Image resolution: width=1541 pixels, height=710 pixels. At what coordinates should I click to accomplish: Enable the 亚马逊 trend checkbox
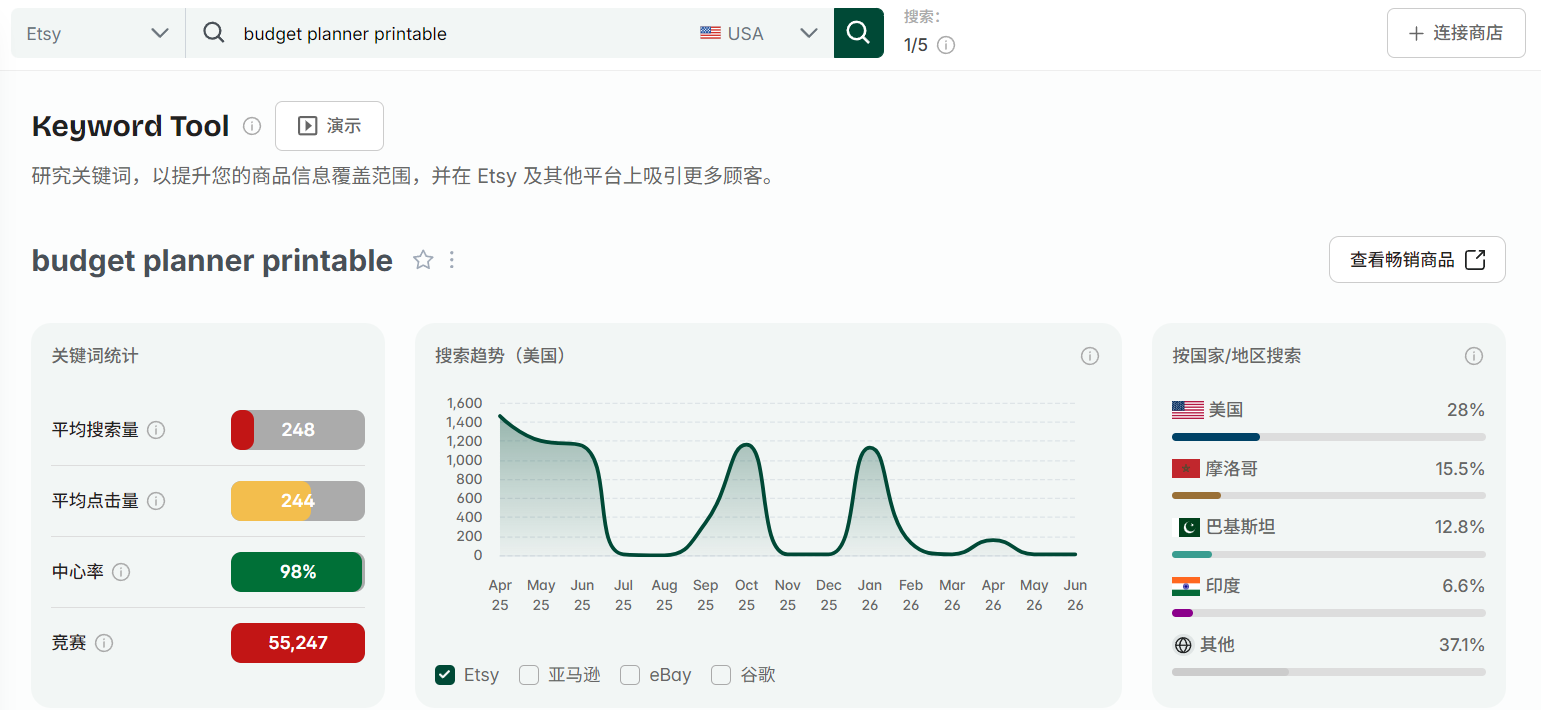(x=529, y=675)
